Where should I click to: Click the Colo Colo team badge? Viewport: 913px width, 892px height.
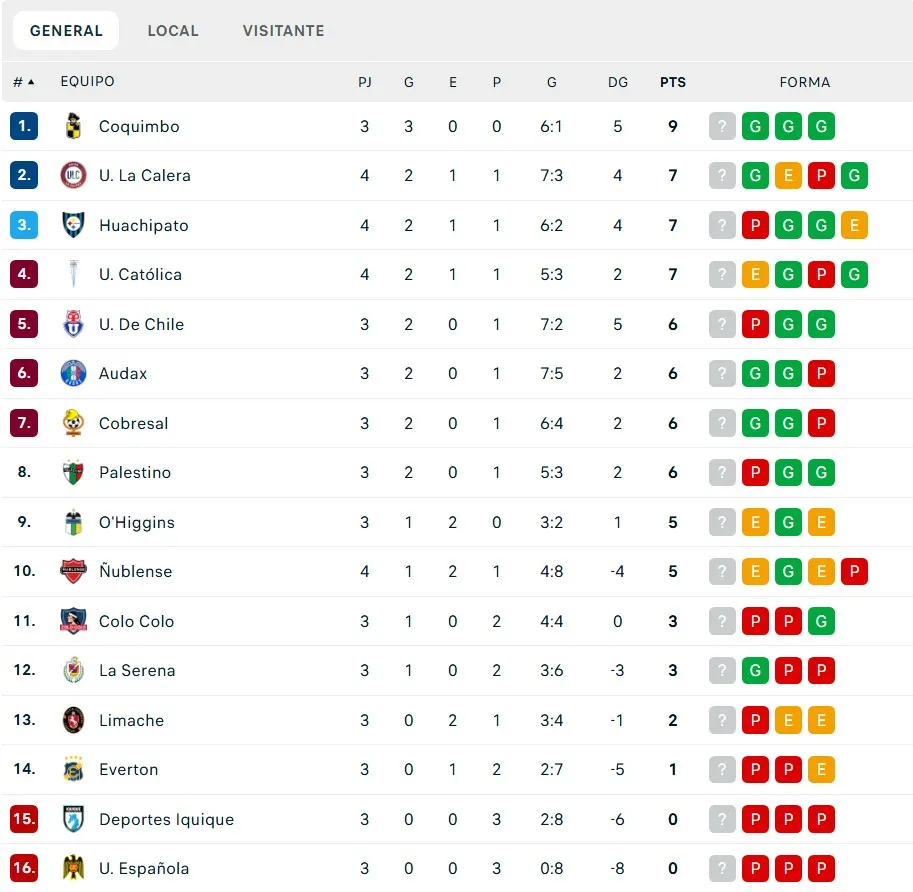(x=73, y=621)
